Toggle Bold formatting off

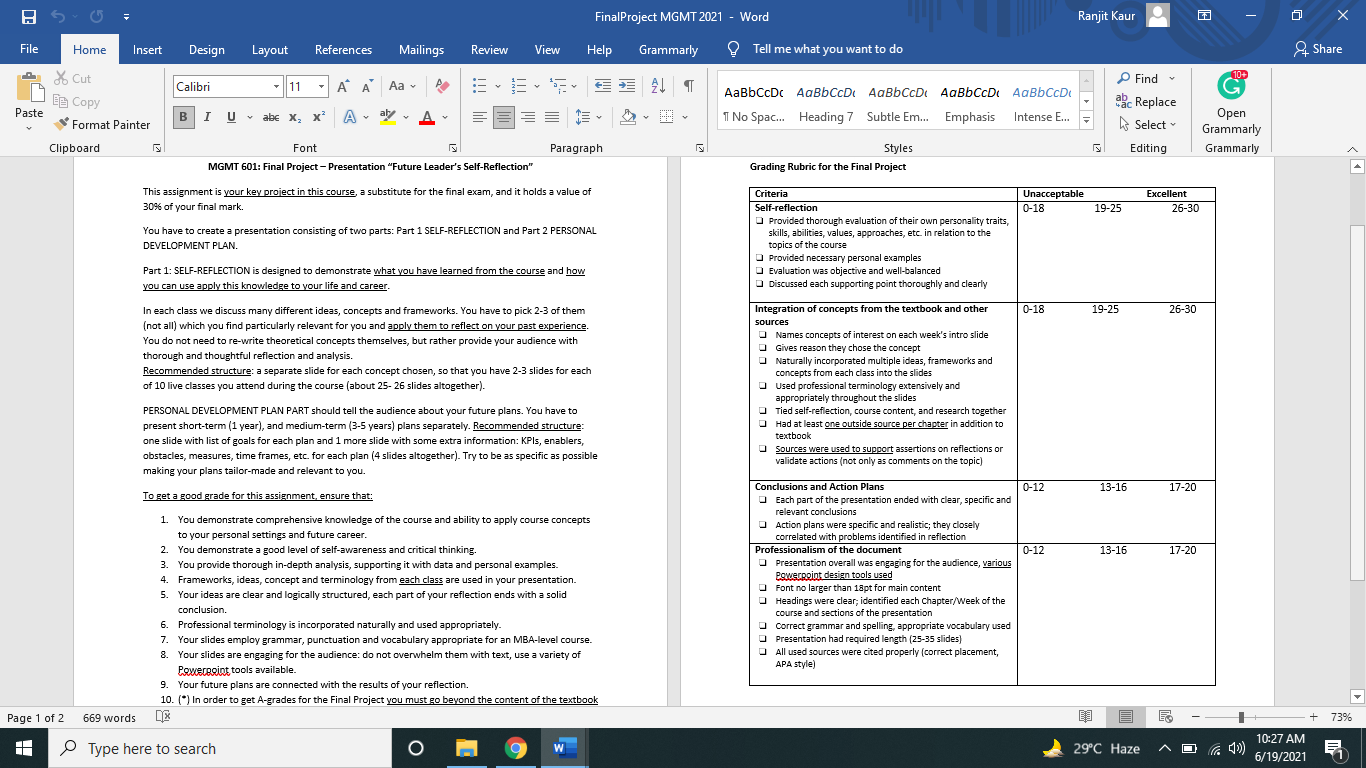tap(184, 117)
